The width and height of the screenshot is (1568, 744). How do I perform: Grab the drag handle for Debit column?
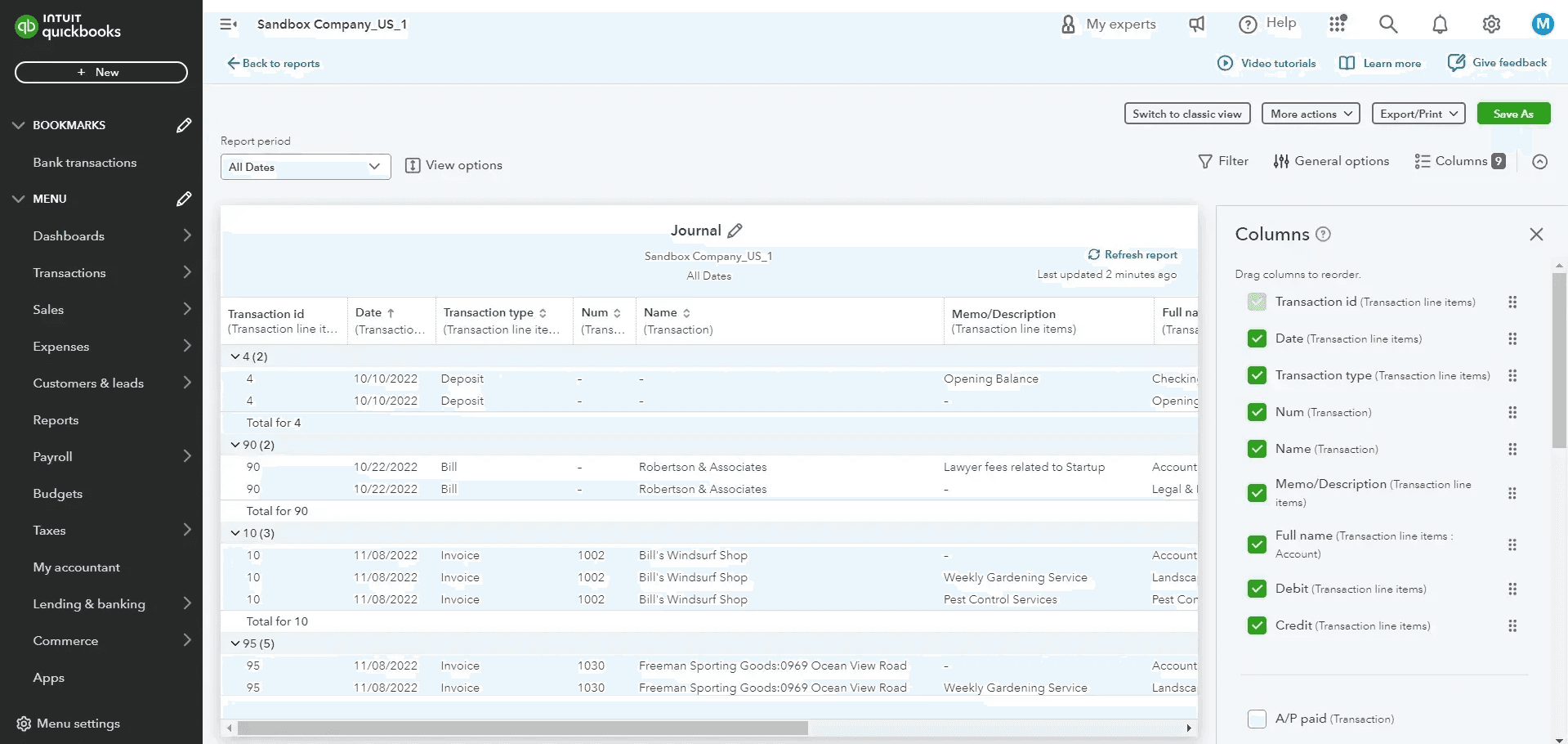(1512, 589)
